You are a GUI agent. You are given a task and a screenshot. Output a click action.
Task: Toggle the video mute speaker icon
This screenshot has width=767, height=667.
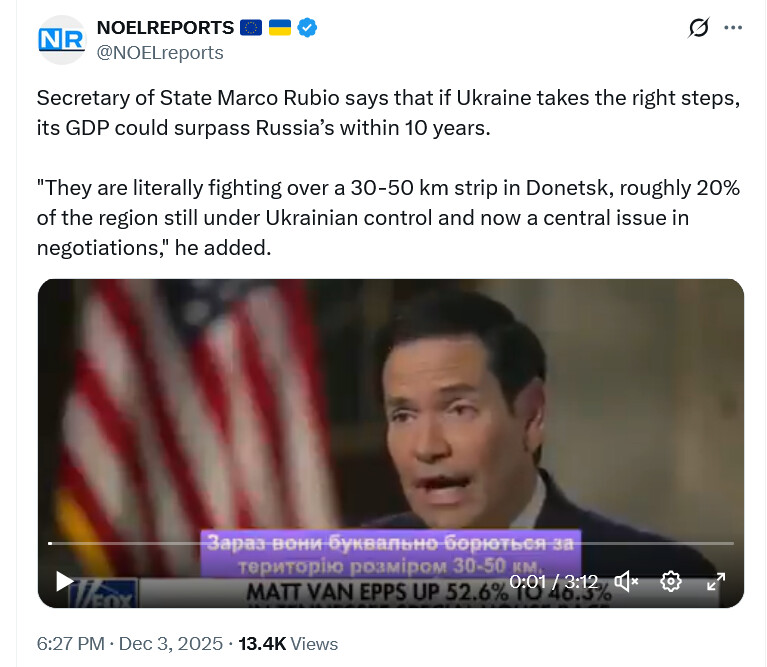click(627, 581)
